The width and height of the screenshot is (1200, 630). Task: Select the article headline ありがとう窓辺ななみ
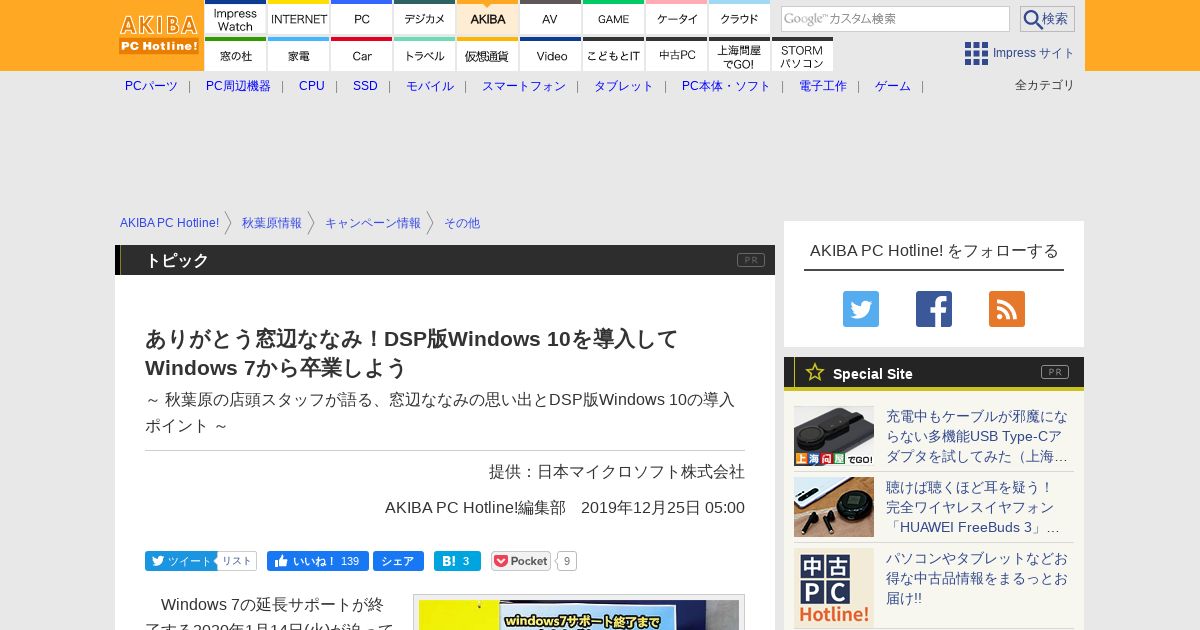tap(412, 353)
